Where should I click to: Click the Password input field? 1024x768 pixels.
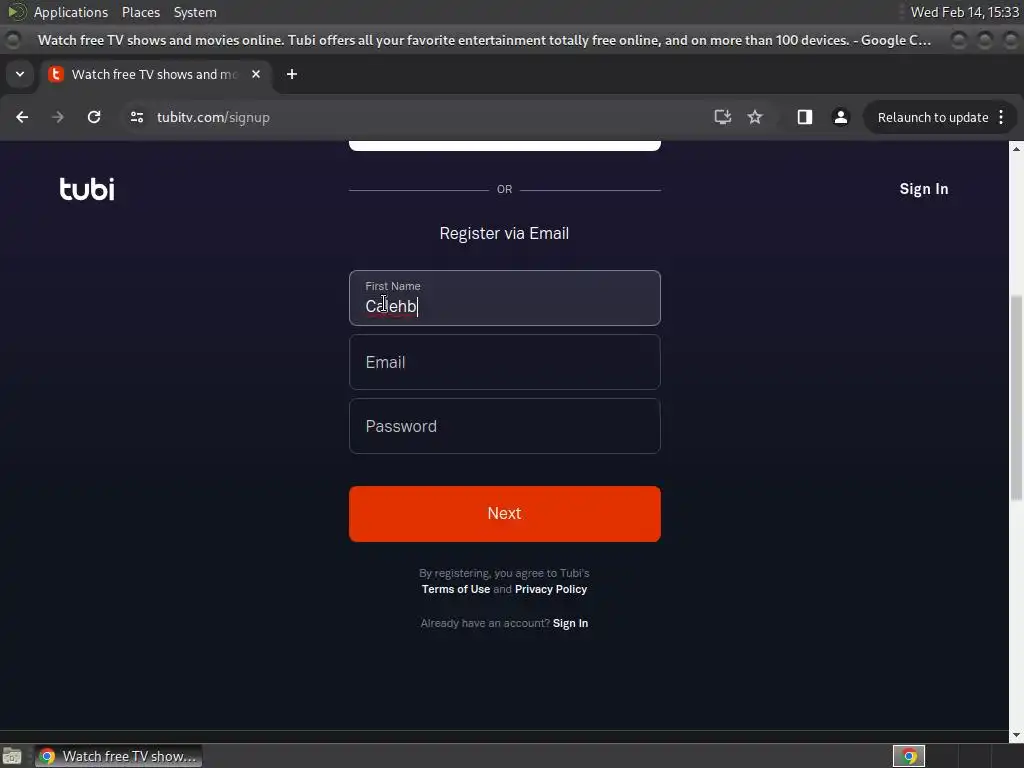504,426
